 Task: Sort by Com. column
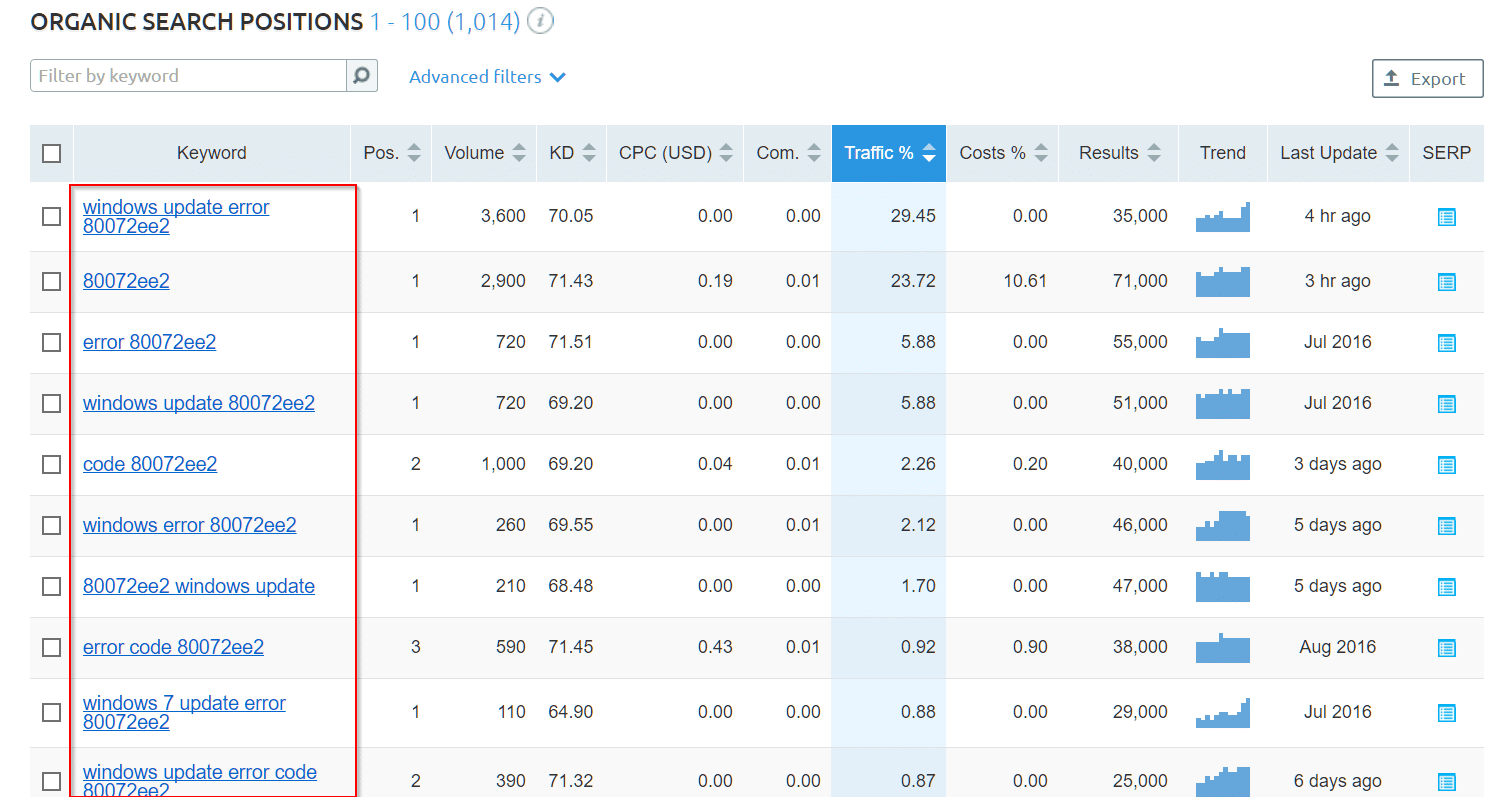[x=788, y=153]
